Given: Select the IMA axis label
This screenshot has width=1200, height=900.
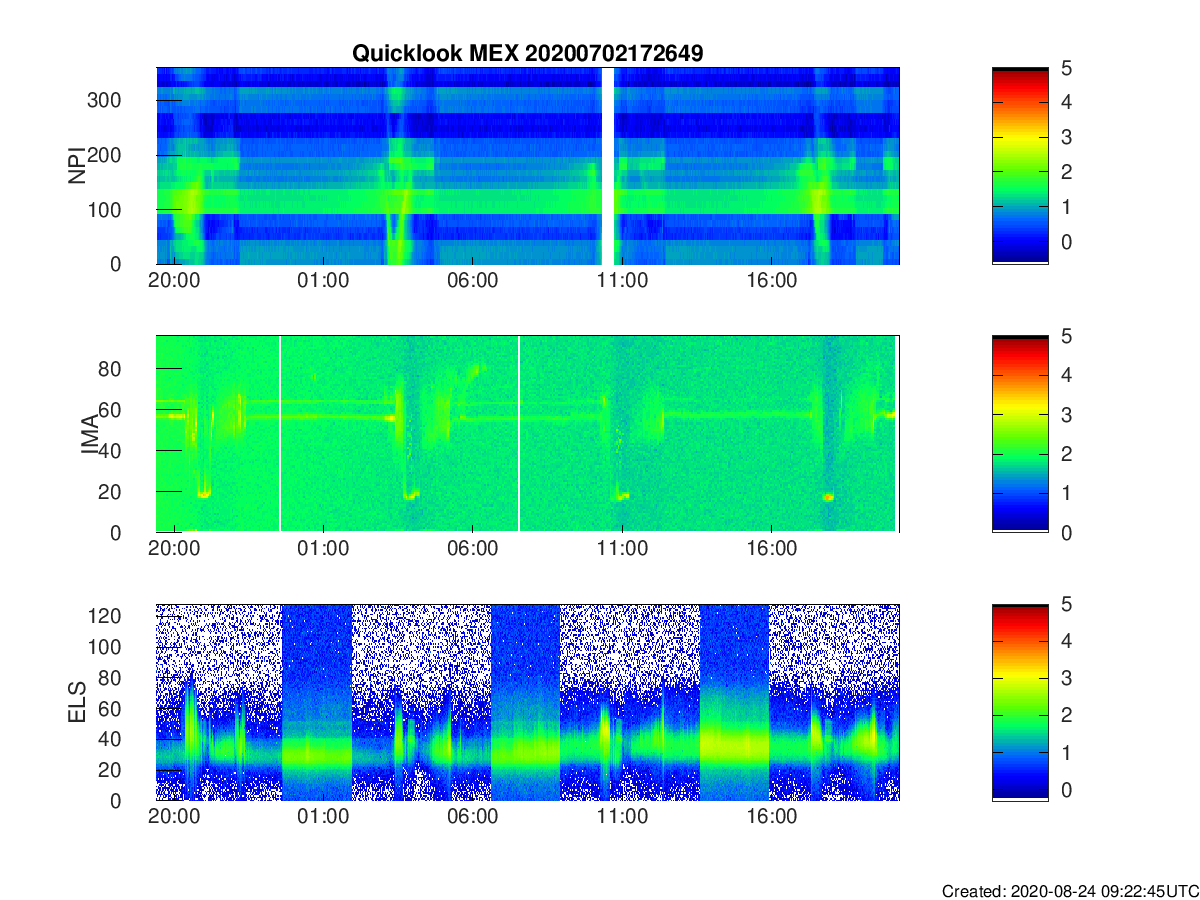Looking at the screenshot, I should (x=90, y=435).
